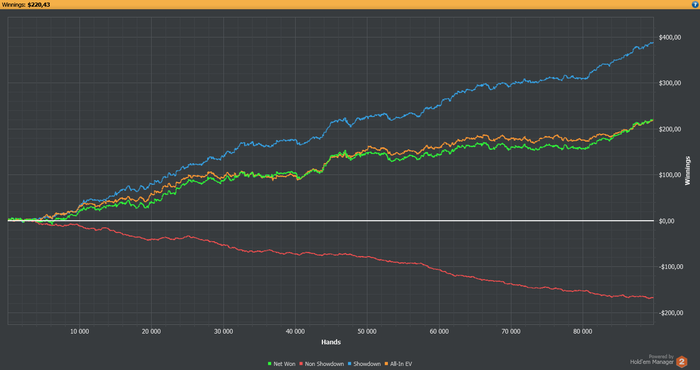Click the $400,00 y-axis label
This screenshot has width=700, height=370.
(x=670, y=37)
